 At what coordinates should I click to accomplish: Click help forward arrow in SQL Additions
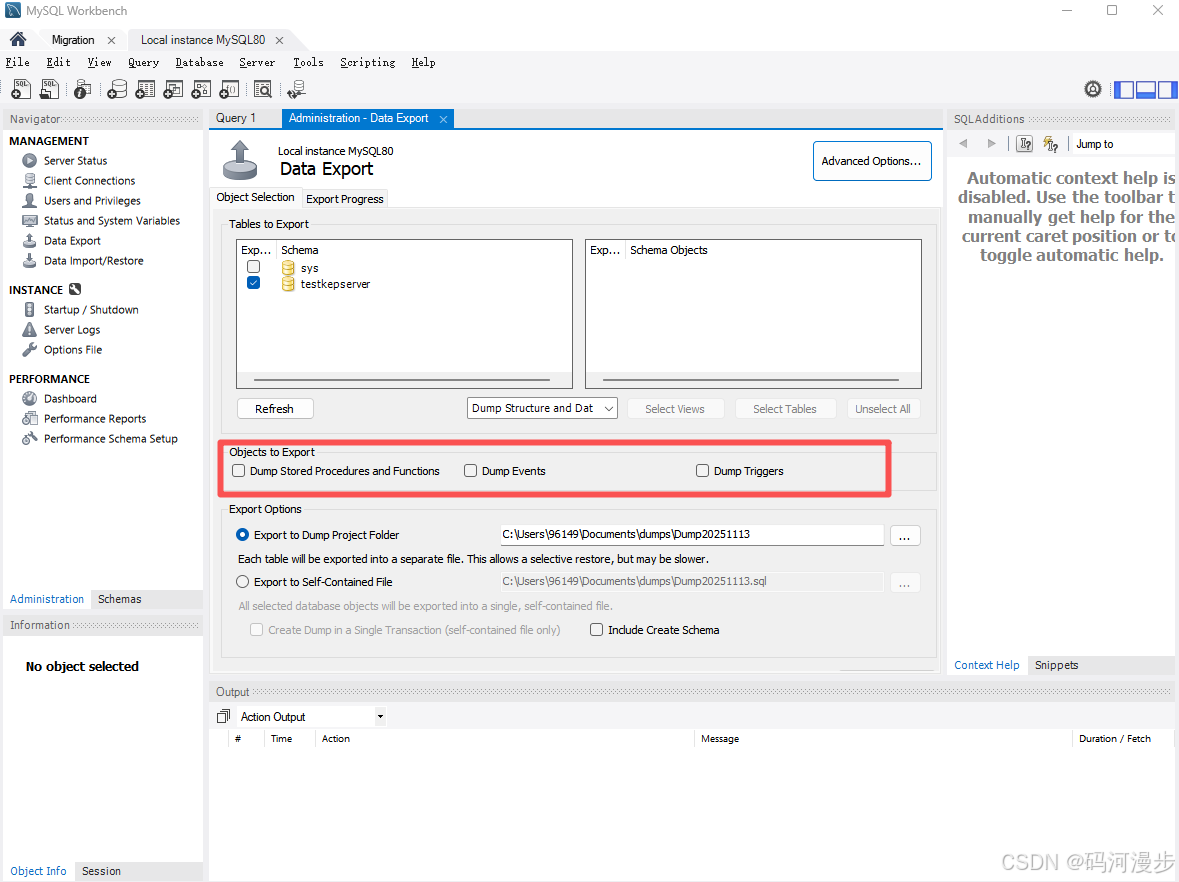991,144
